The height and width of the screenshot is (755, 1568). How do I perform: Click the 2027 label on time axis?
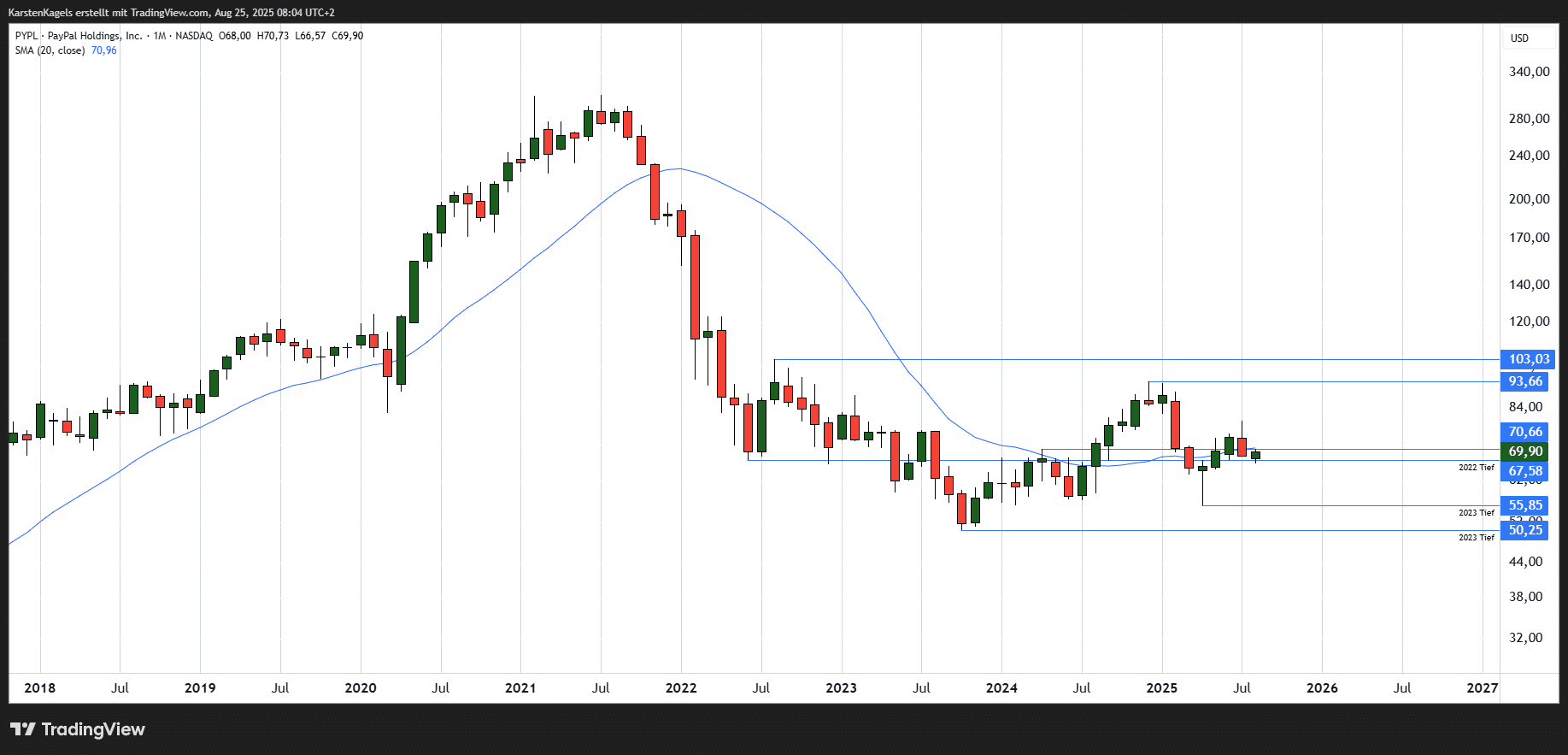(1482, 688)
